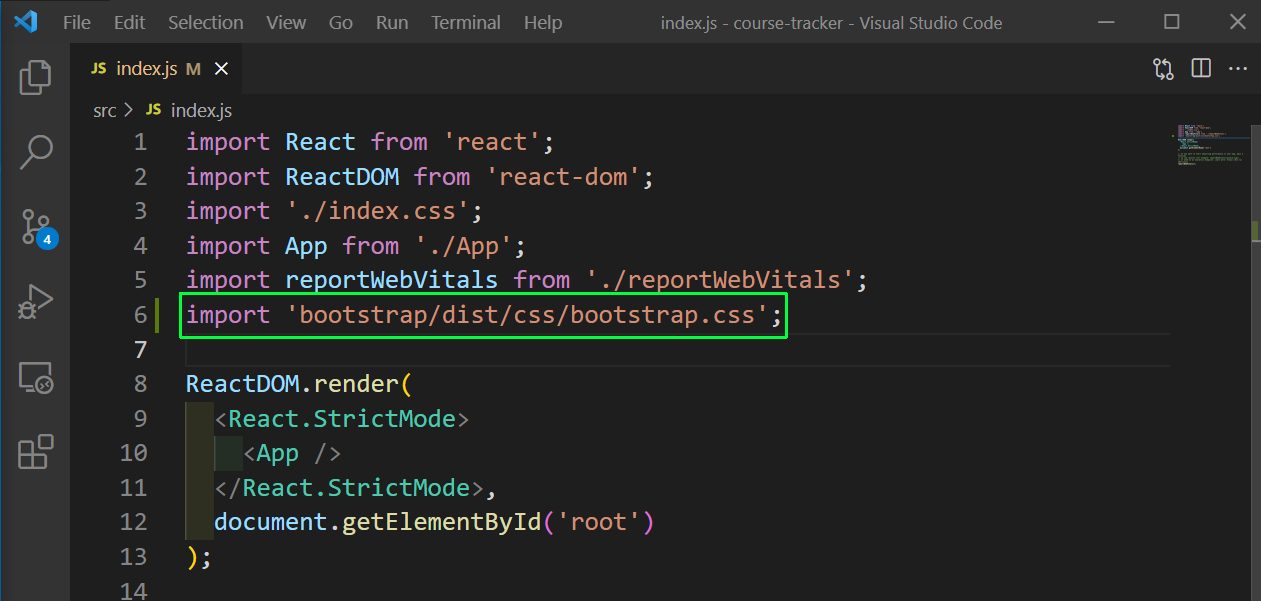Image resolution: width=1261 pixels, height=601 pixels.
Task: Open the Terminal menu
Action: [466, 22]
